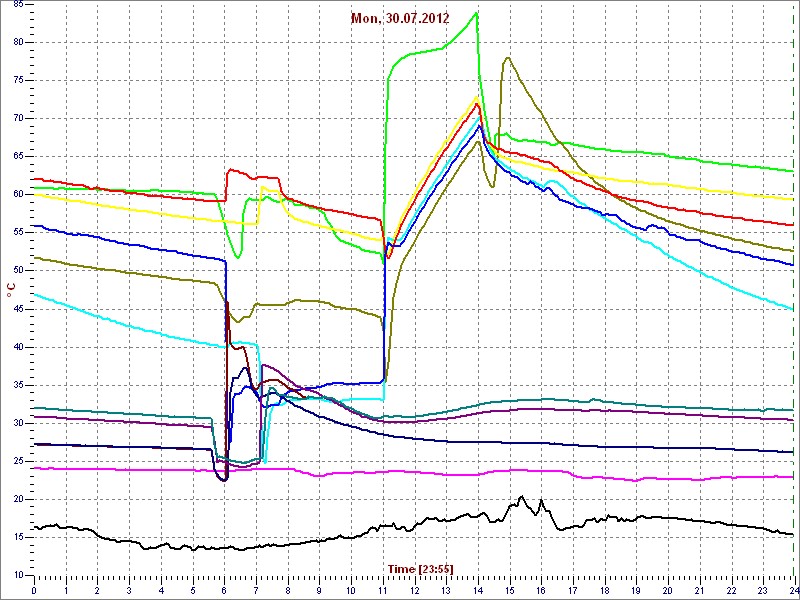Select hour 9 on the time axis
Screen dimensions: 800x600
pos(319,589)
